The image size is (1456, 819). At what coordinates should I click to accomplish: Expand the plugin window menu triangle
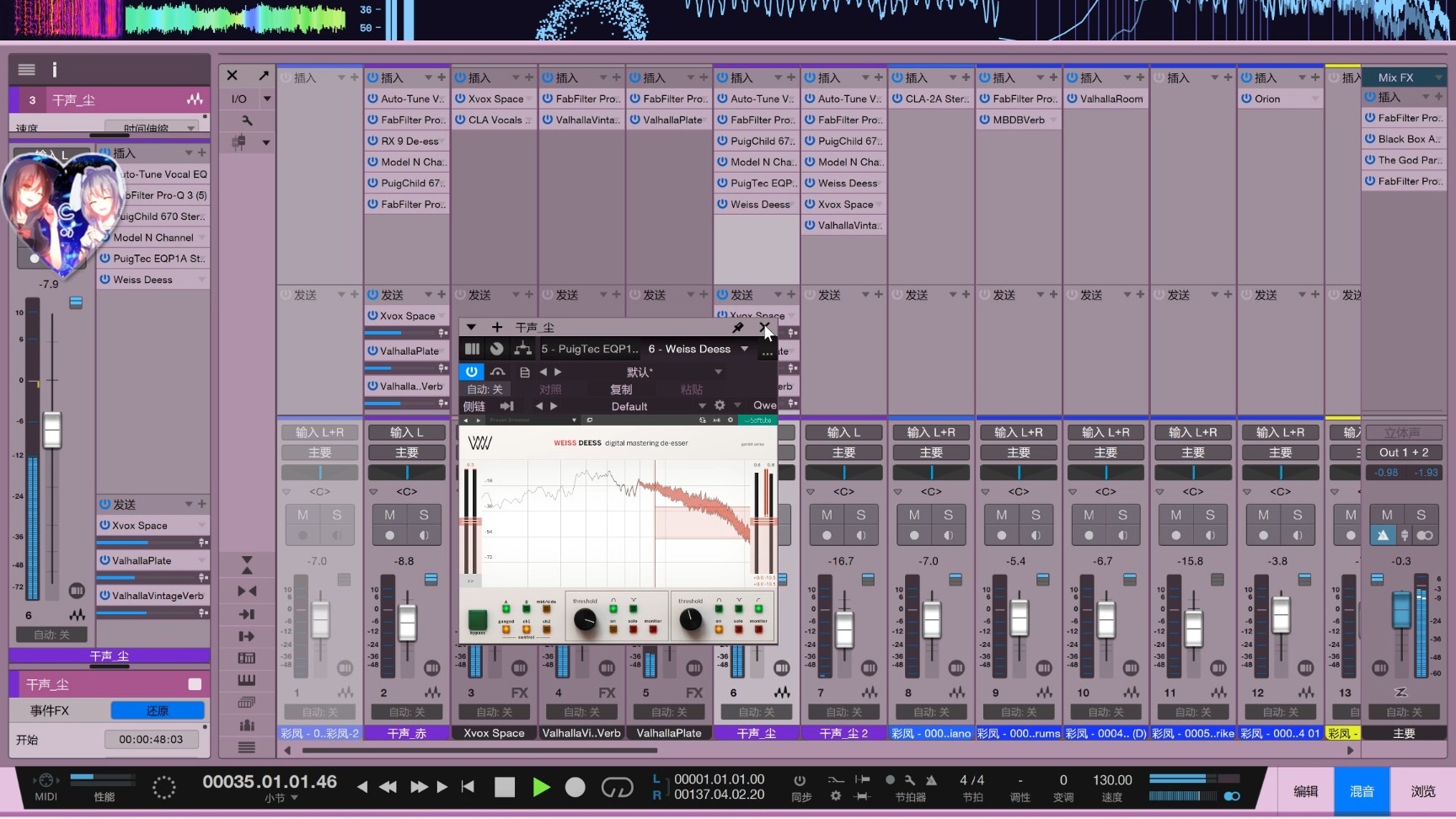(x=471, y=327)
